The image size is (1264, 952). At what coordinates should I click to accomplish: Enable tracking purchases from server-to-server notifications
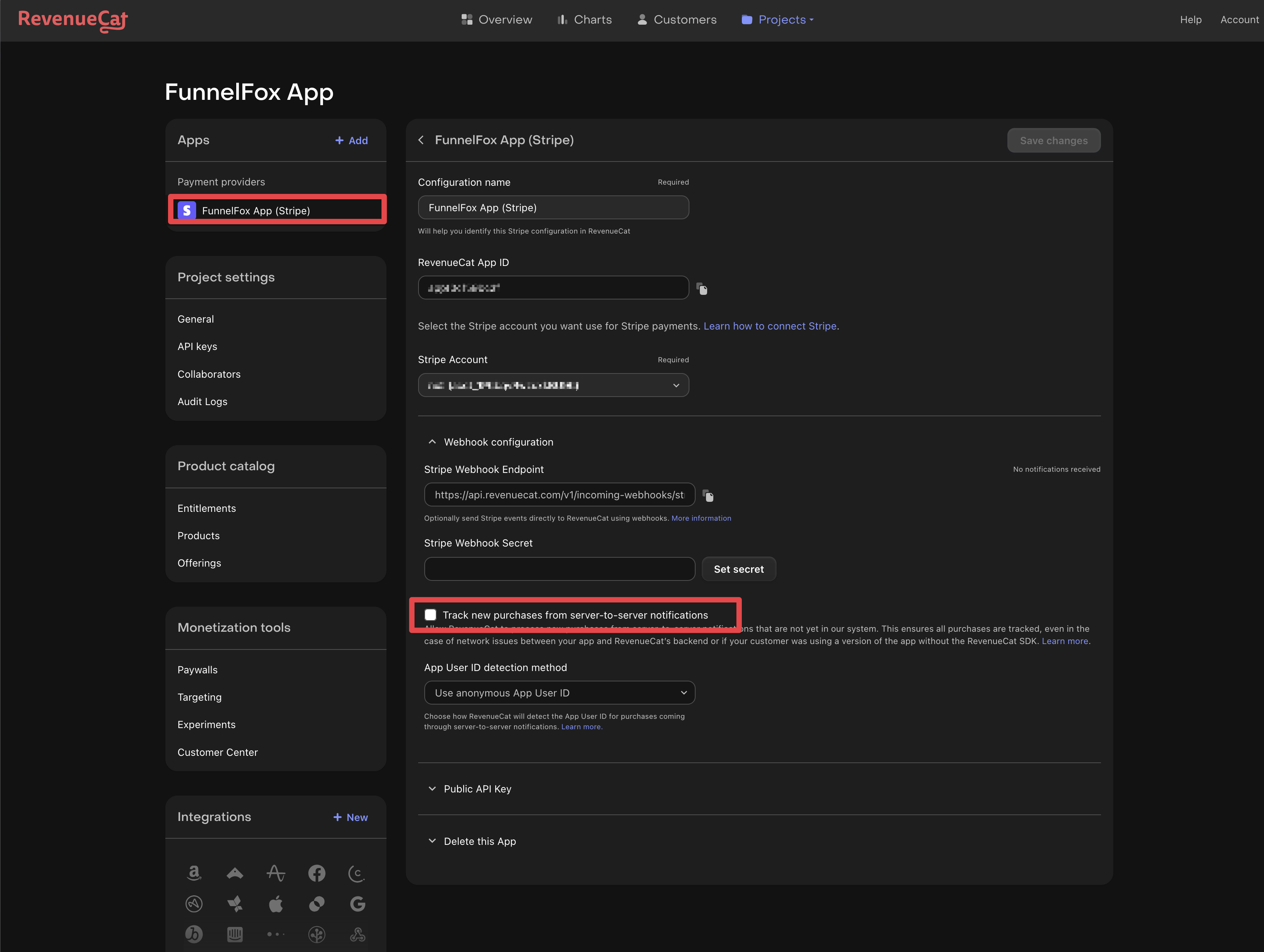(x=430, y=615)
